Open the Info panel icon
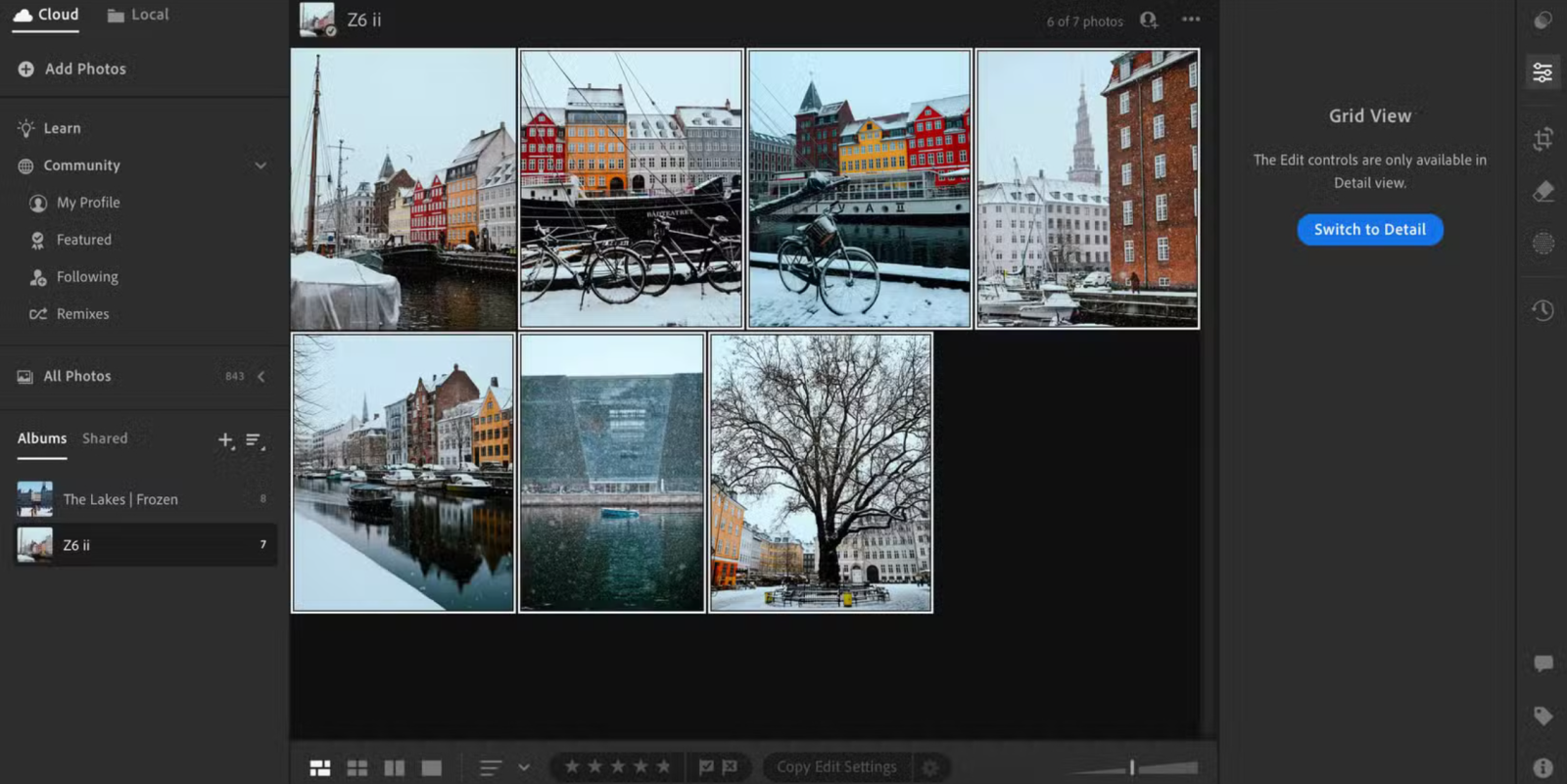Viewport: 1567px width, 784px height. click(x=1543, y=767)
